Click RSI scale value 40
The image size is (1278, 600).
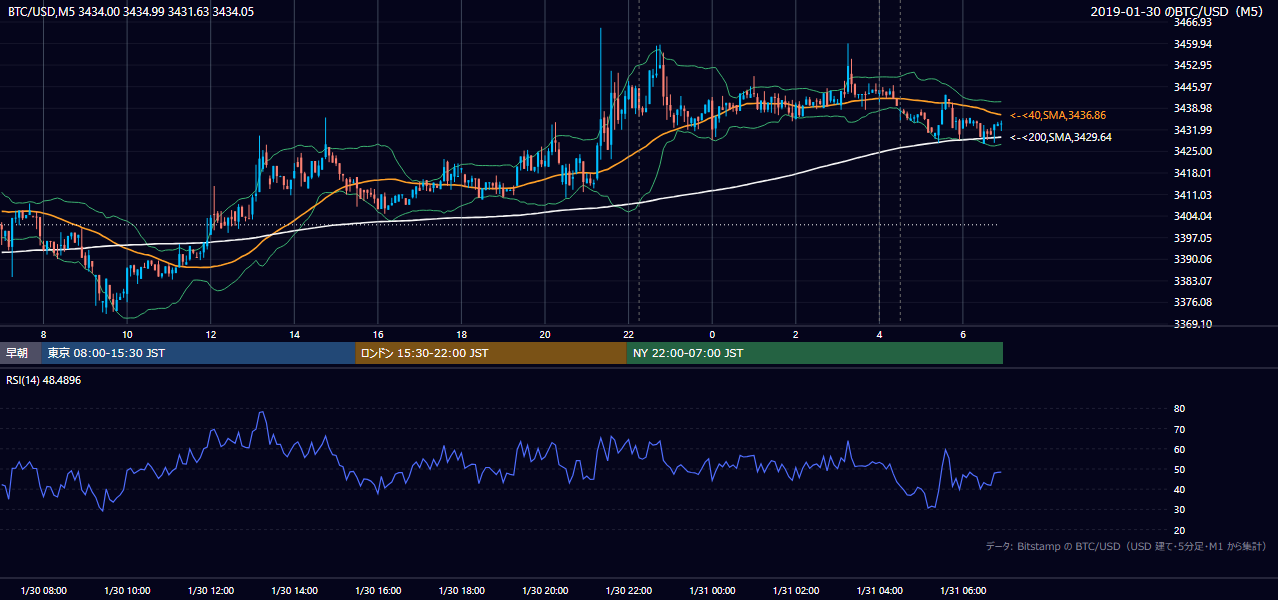click(1179, 489)
